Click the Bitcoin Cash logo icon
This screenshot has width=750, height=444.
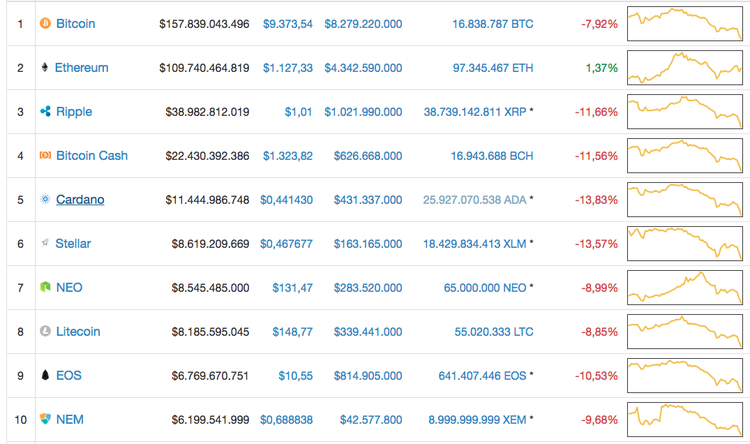point(45,155)
